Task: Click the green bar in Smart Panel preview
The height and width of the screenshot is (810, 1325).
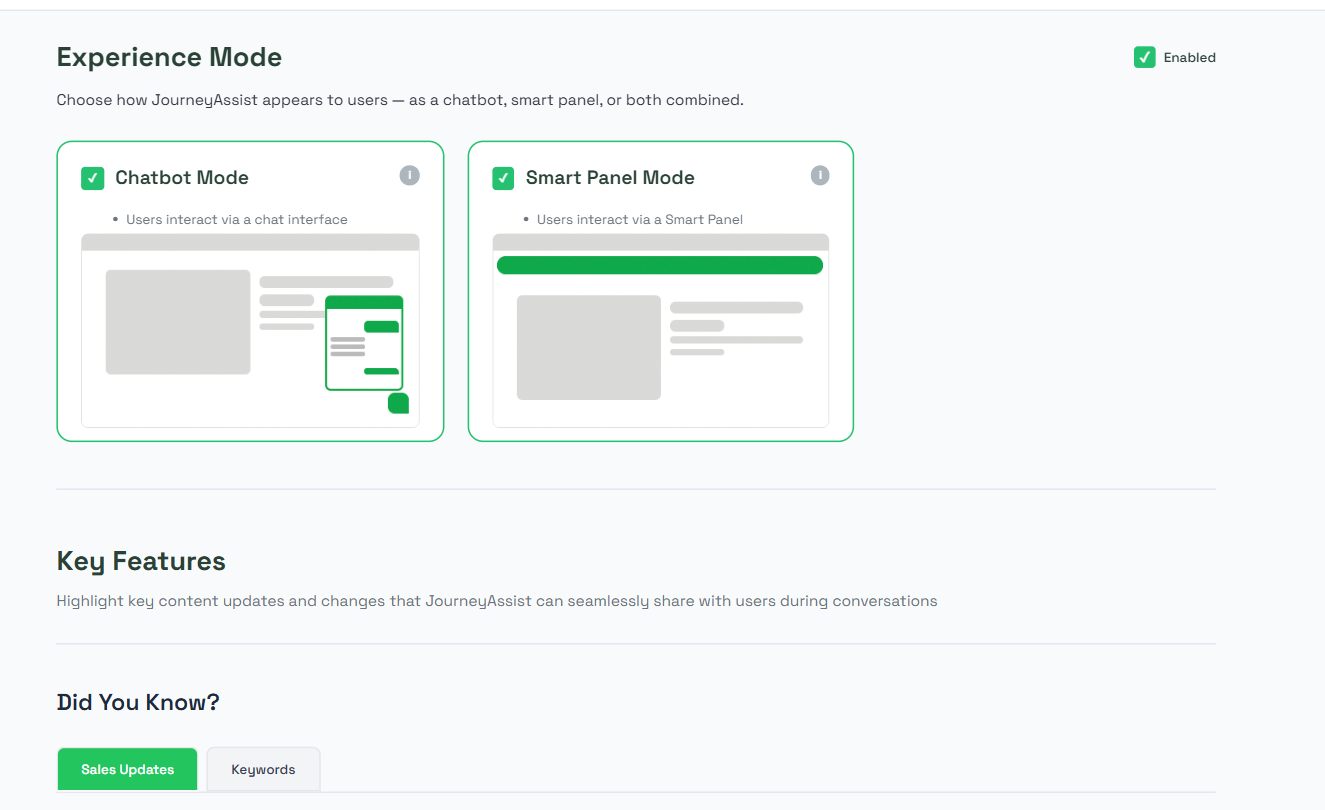Action: point(660,265)
